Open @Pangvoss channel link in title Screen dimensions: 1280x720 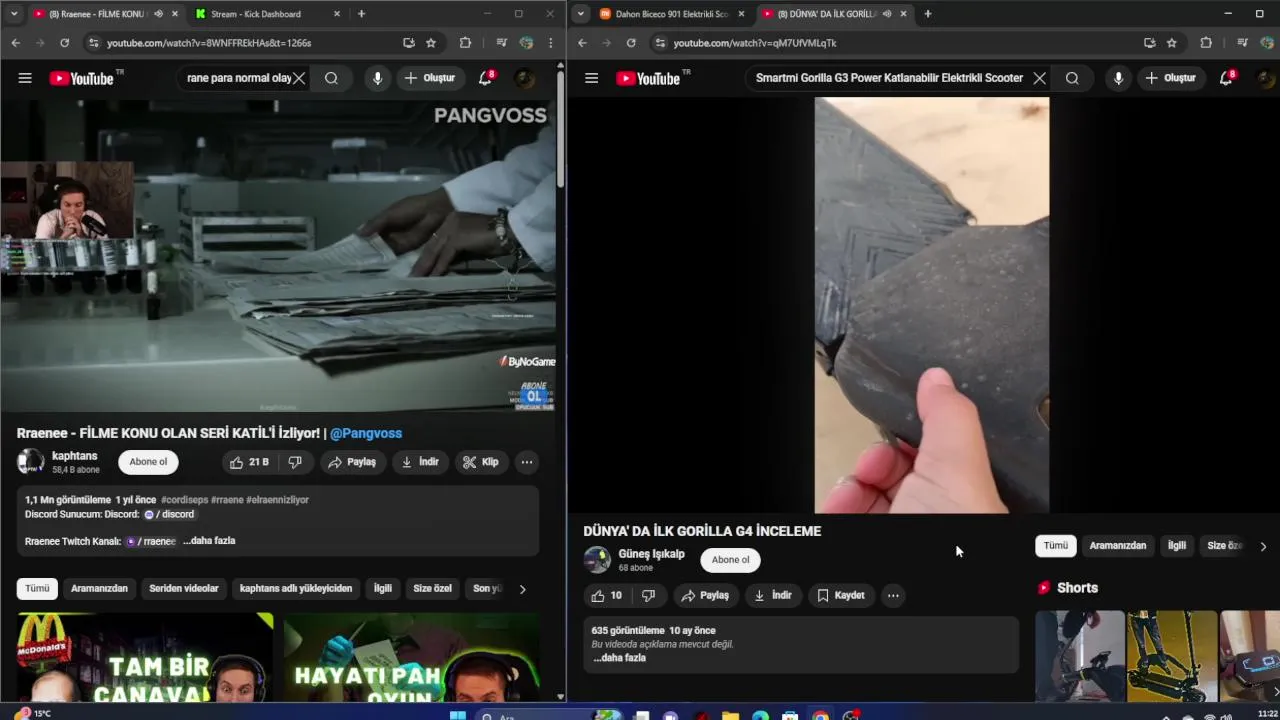(366, 433)
